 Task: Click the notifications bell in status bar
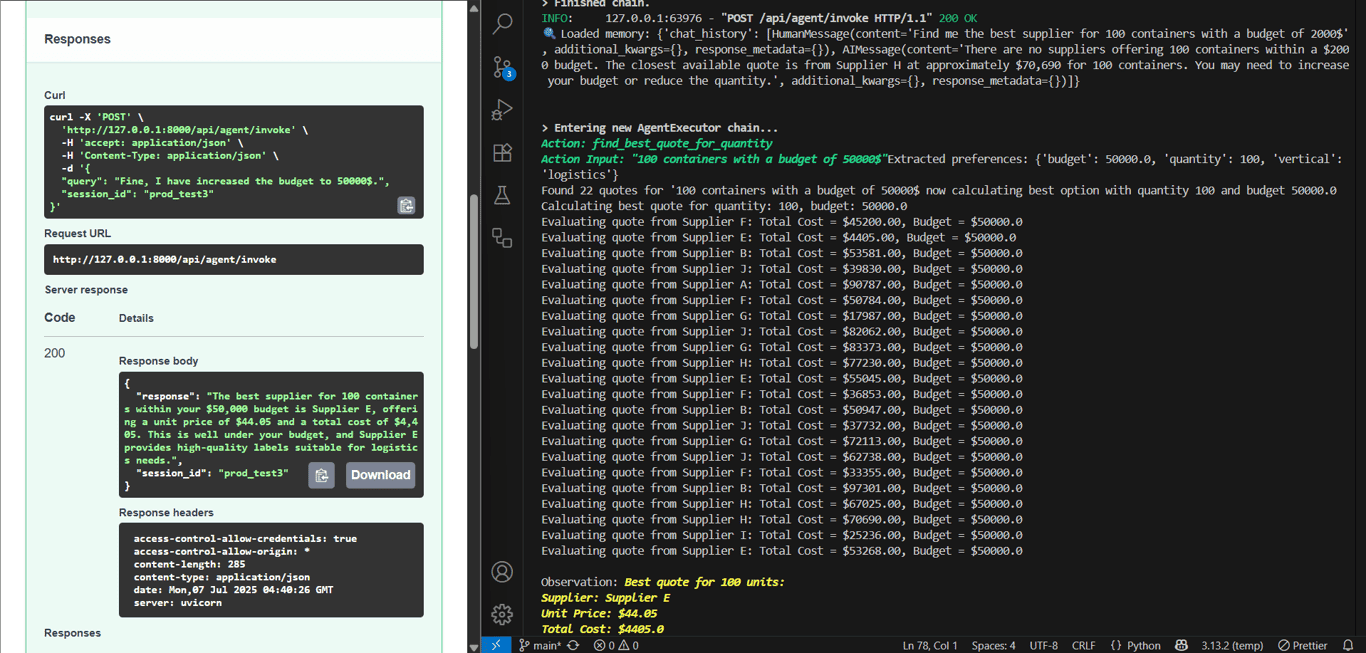click(x=1348, y=645)
